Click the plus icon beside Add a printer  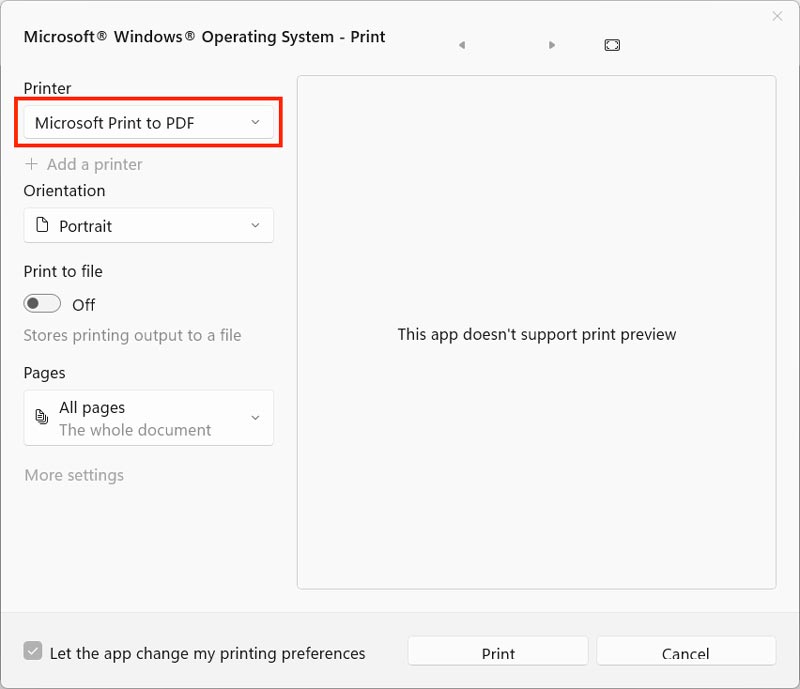(x=32, y=164)
